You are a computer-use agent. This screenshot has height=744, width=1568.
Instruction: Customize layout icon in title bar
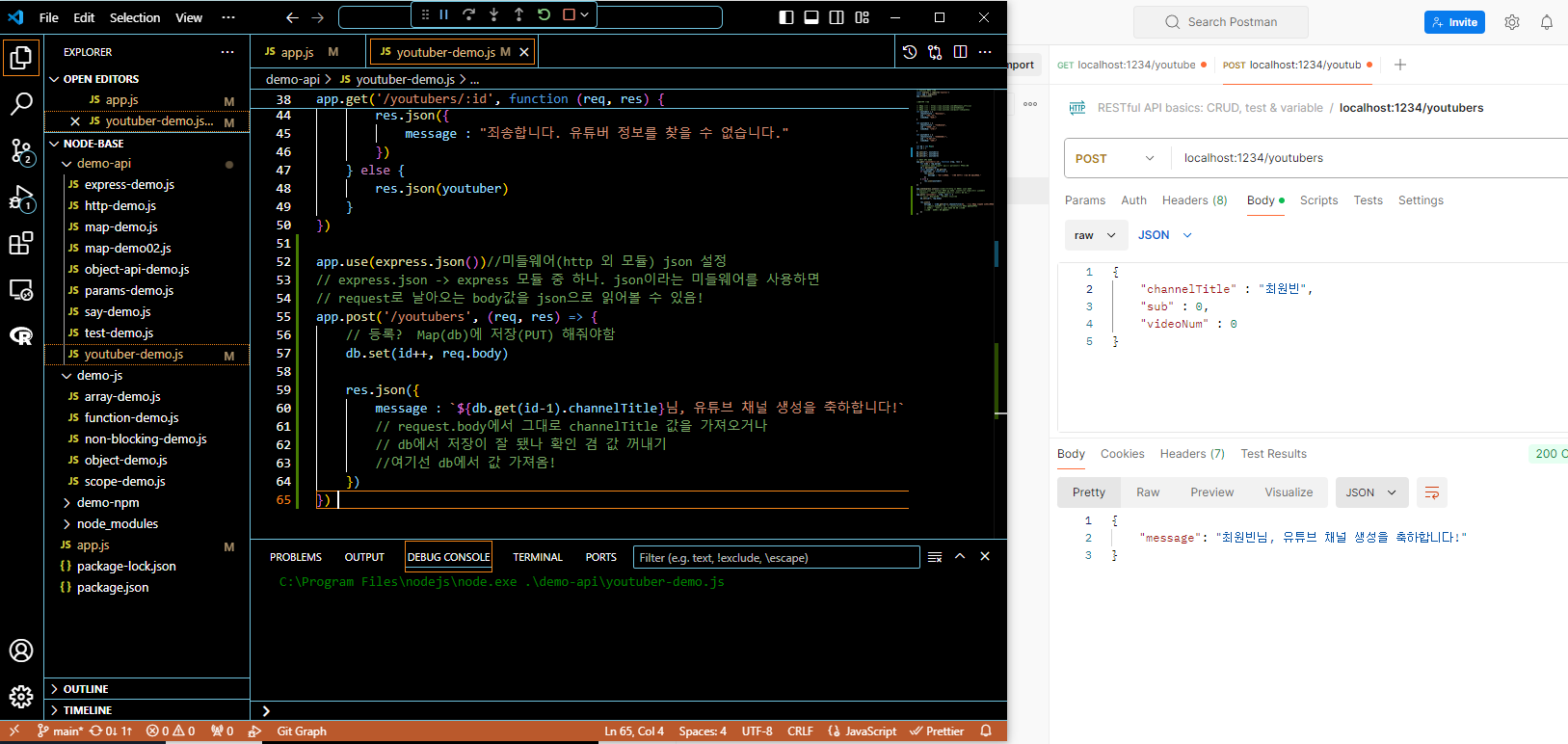pyautogui.click(x=863, y=17)
